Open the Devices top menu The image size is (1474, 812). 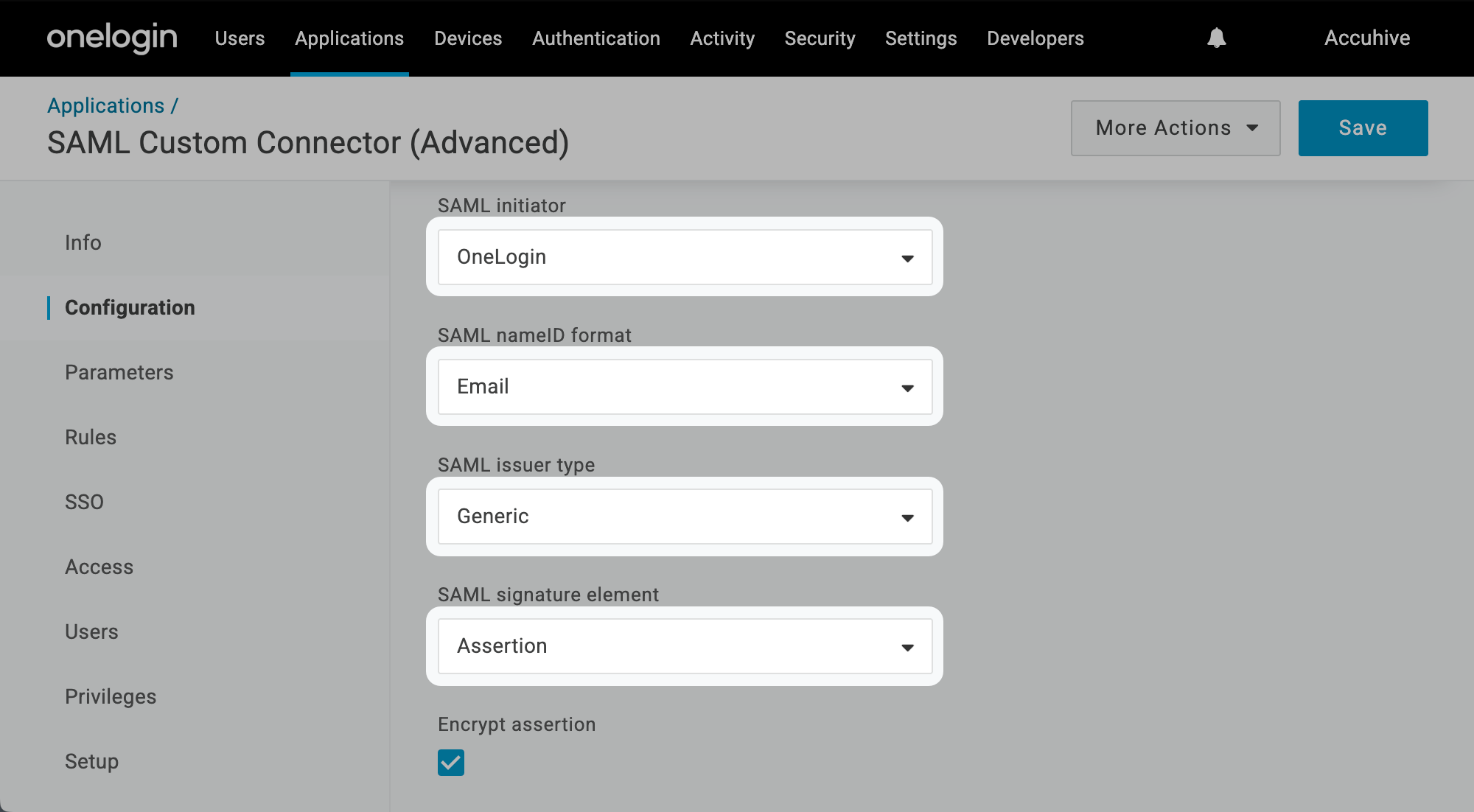click(x=468, y=38)
